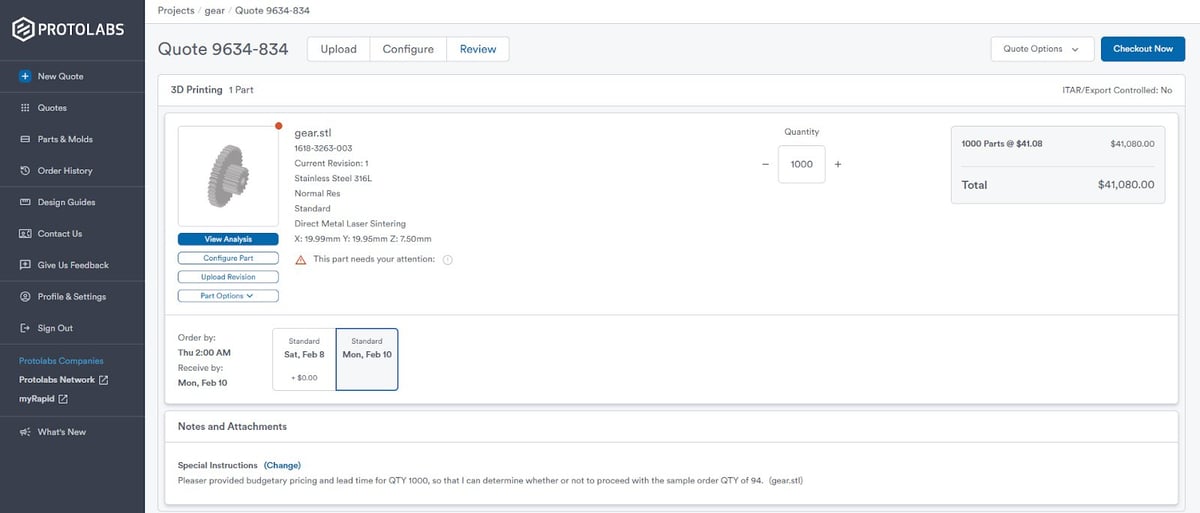Select the Sat, Feb 8 delivery option
This screenshot has height=513, width=1200.
pyautogui.click(x=304, y=359)
